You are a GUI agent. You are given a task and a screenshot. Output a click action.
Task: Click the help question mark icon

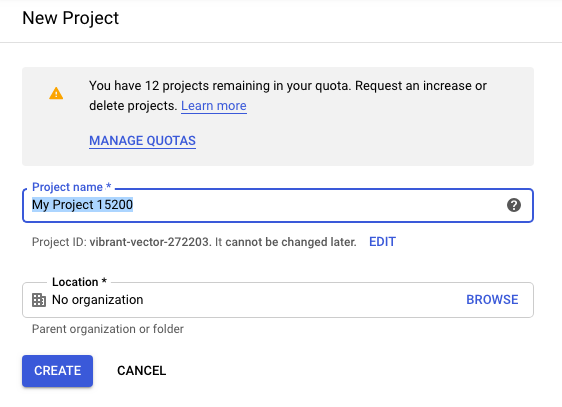pyautogui.click(x=514, y=205)
